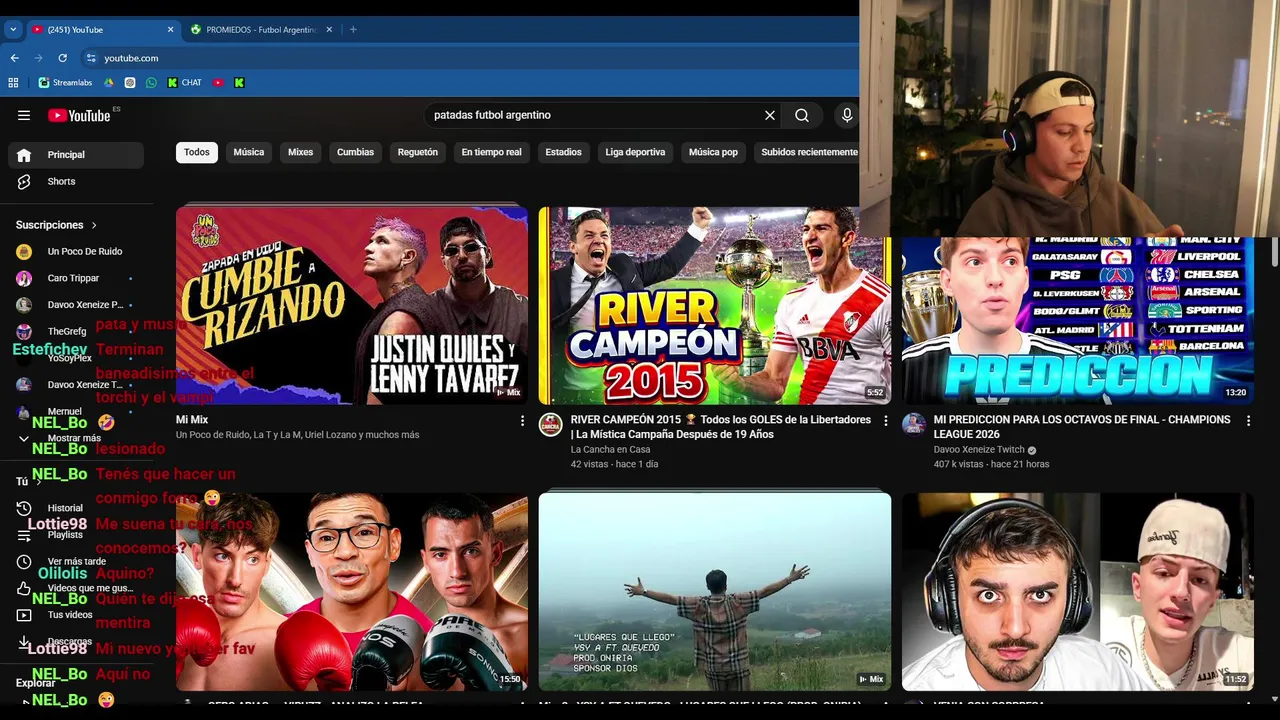Image resolution: width=1280 pixels, height=720 pixels.
Task: Open Caro Trippar subscription
Action: tap(76, 278)
